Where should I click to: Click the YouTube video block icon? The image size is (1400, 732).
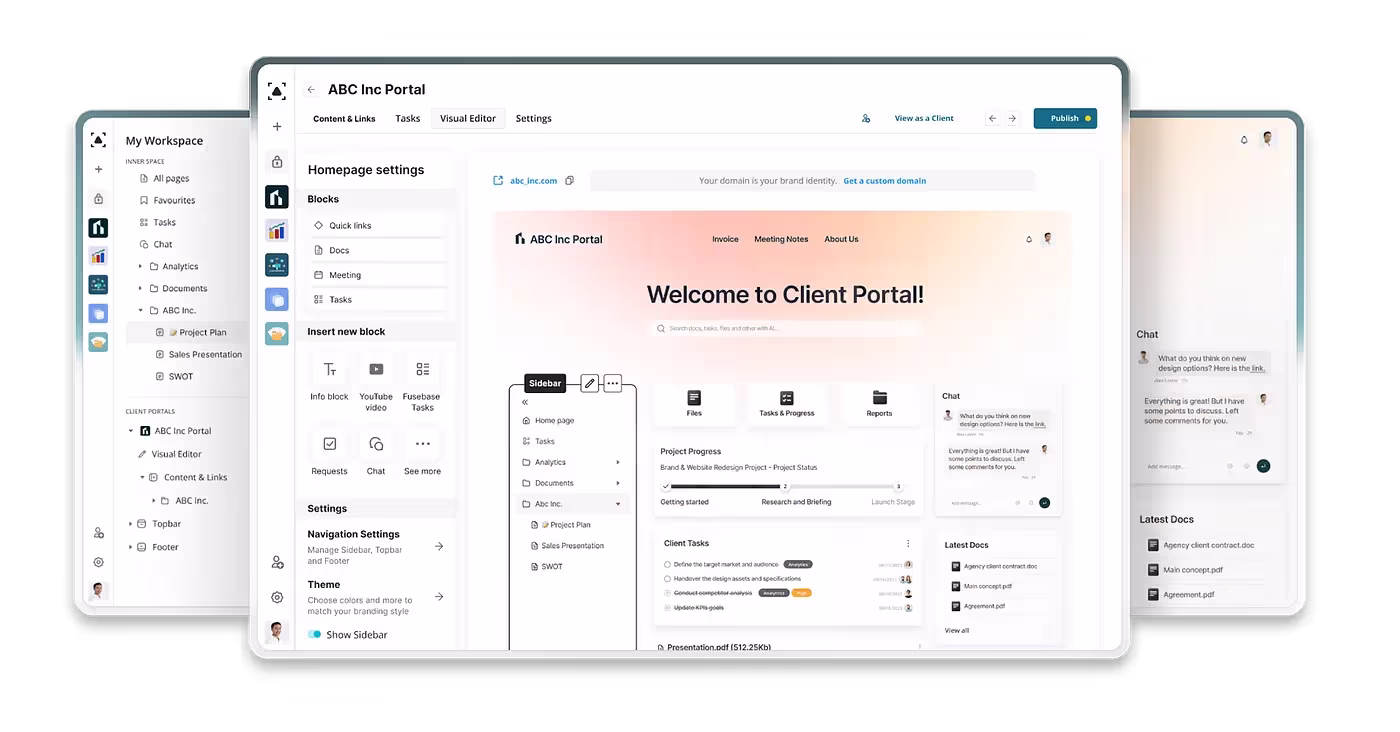click(376, 370)
